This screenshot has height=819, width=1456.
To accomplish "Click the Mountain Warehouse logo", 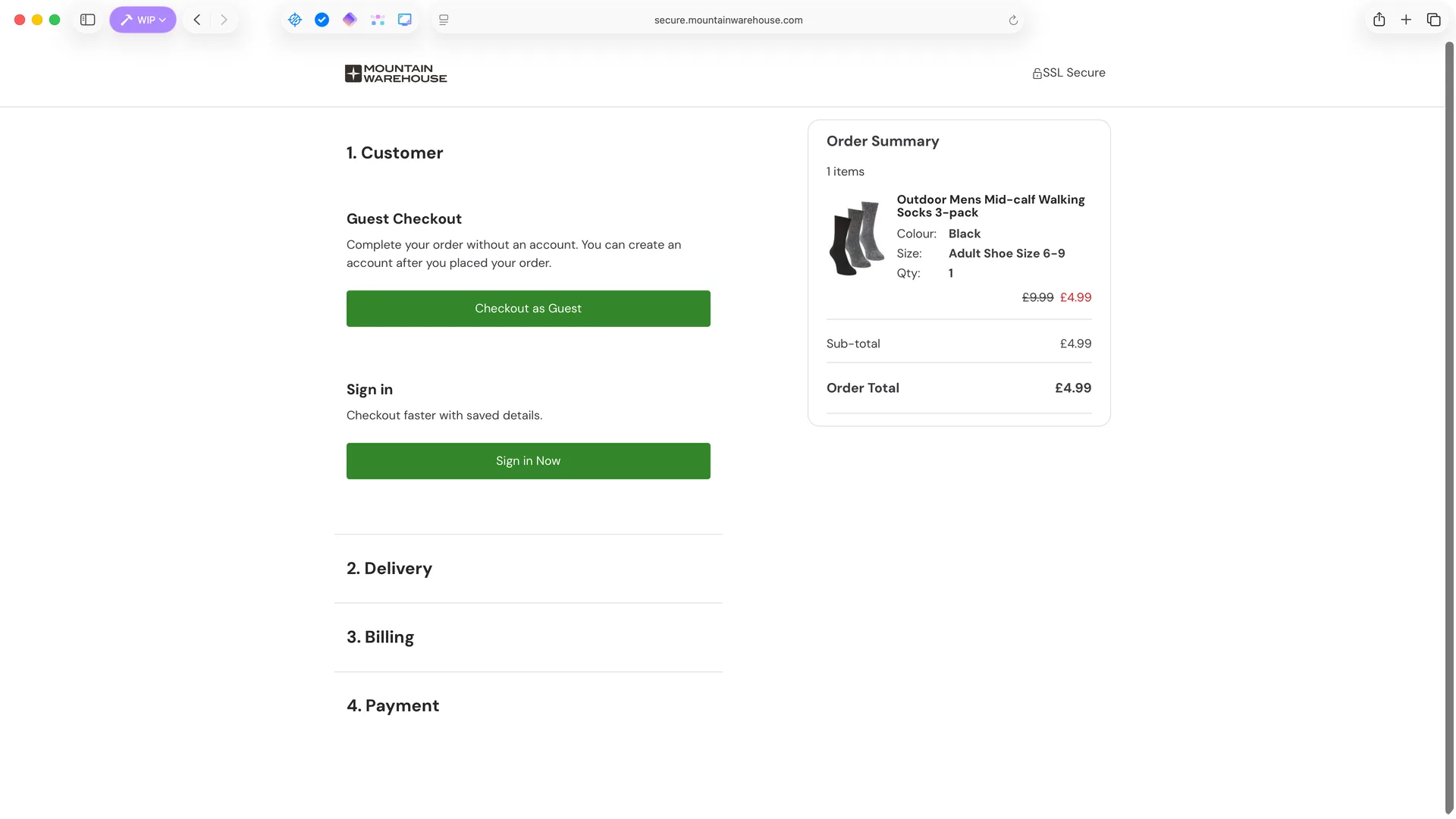I will click(396, 74).
